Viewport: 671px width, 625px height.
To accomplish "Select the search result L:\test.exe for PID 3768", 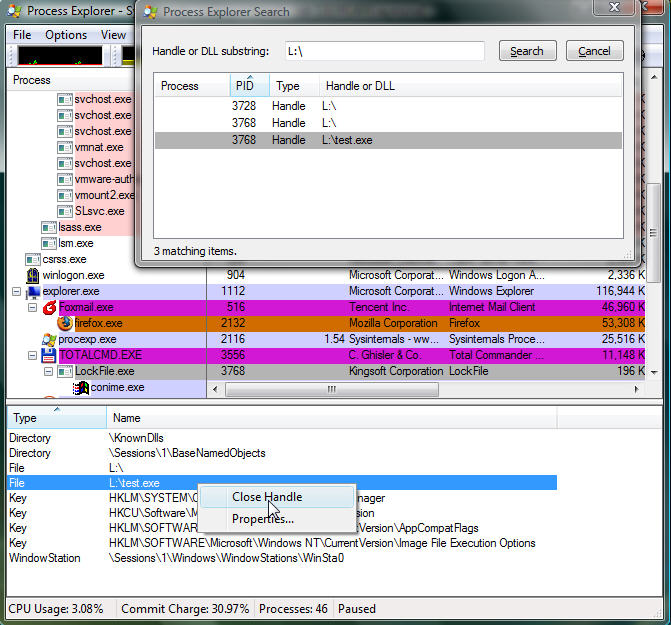I will tap(389, 140).
